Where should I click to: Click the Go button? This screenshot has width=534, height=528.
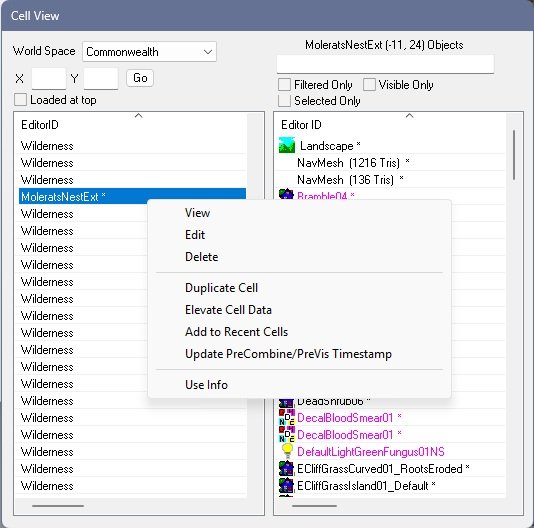(140, 78)
